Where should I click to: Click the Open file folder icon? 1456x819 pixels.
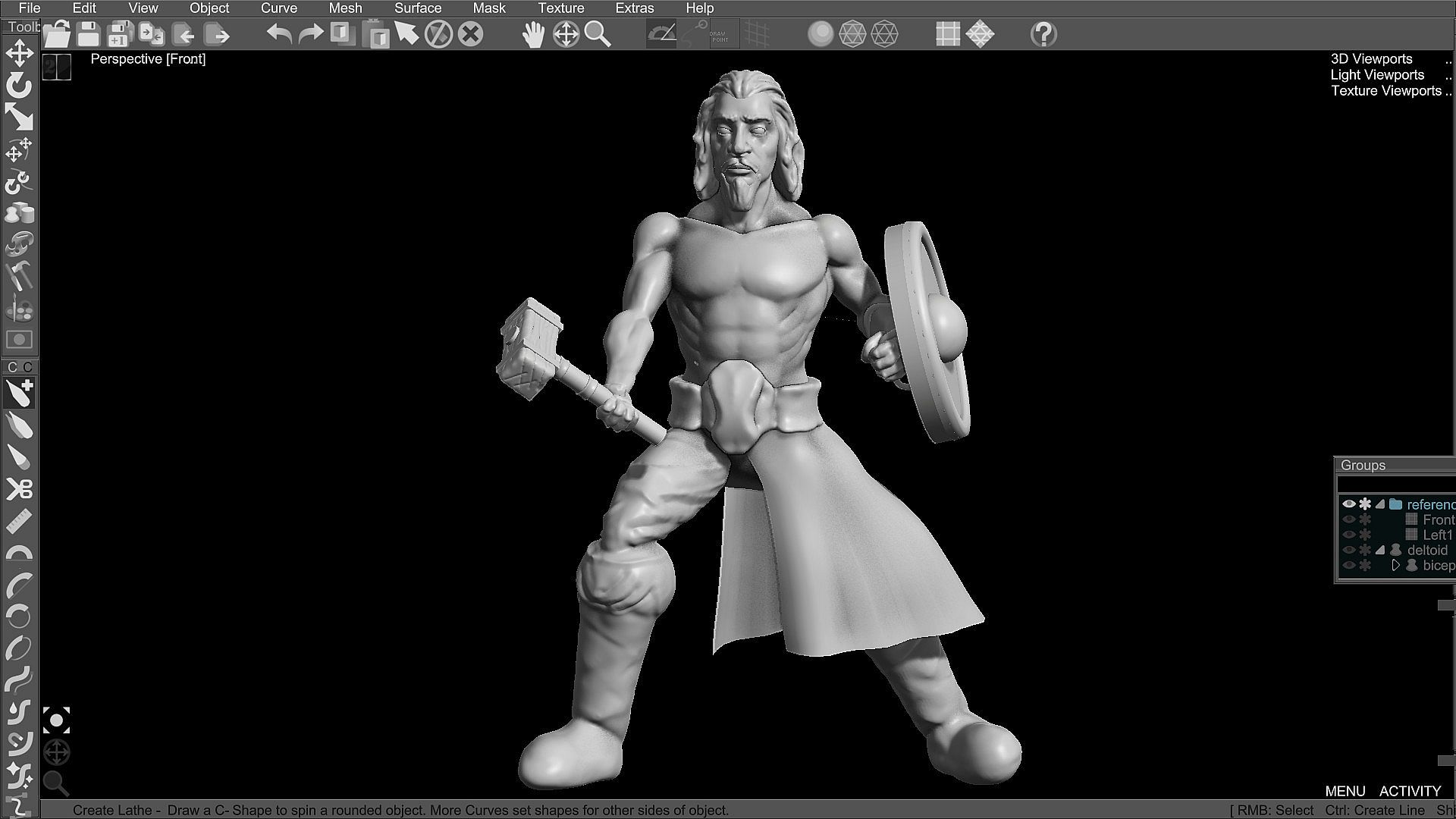[57, 34]
